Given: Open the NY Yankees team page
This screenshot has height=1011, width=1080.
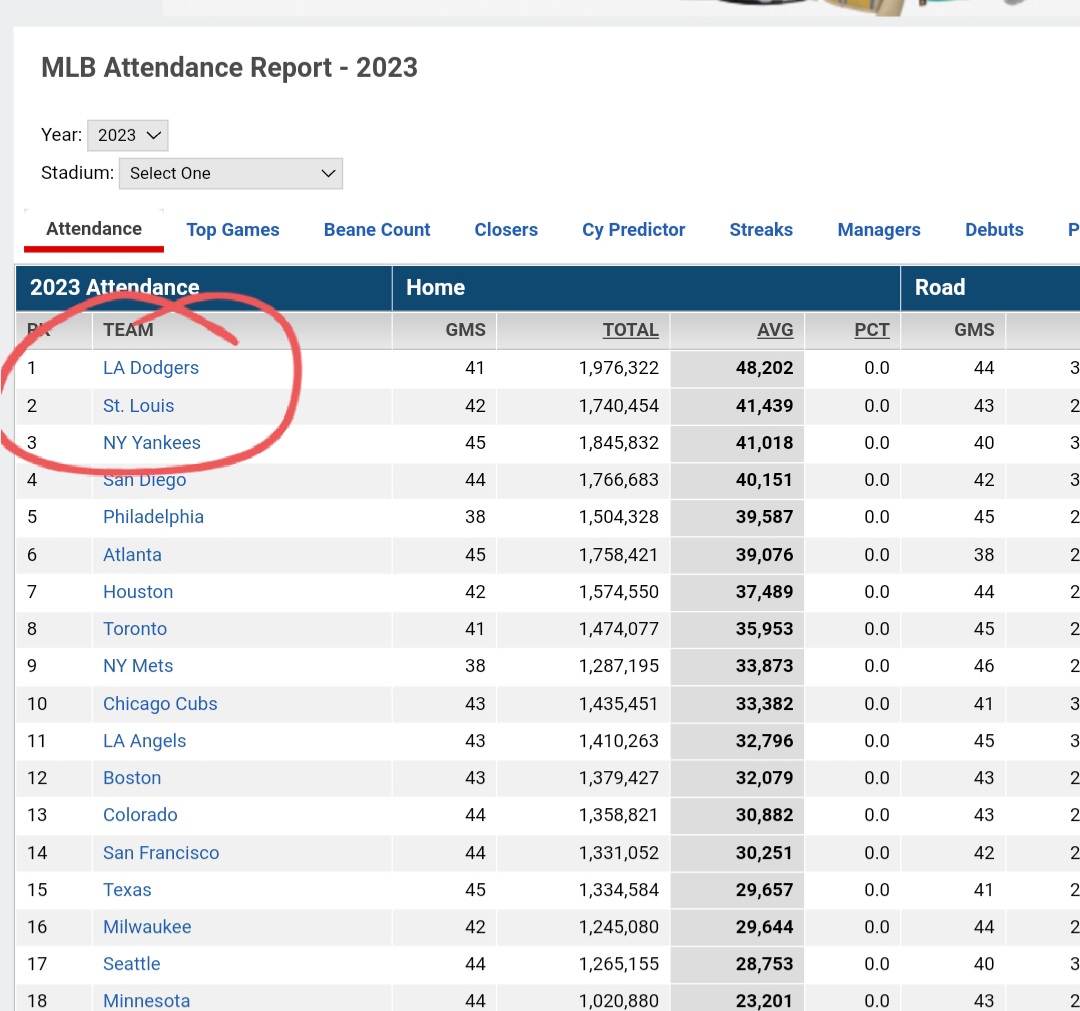Looking at the screenshot, I should pyautogui.click(x=152, y=443).
